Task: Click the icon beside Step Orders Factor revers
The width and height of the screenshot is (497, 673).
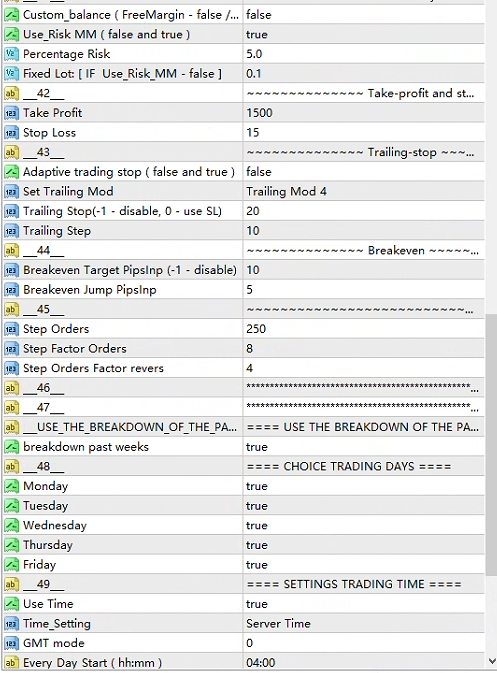Action: (x=12, y=369)
